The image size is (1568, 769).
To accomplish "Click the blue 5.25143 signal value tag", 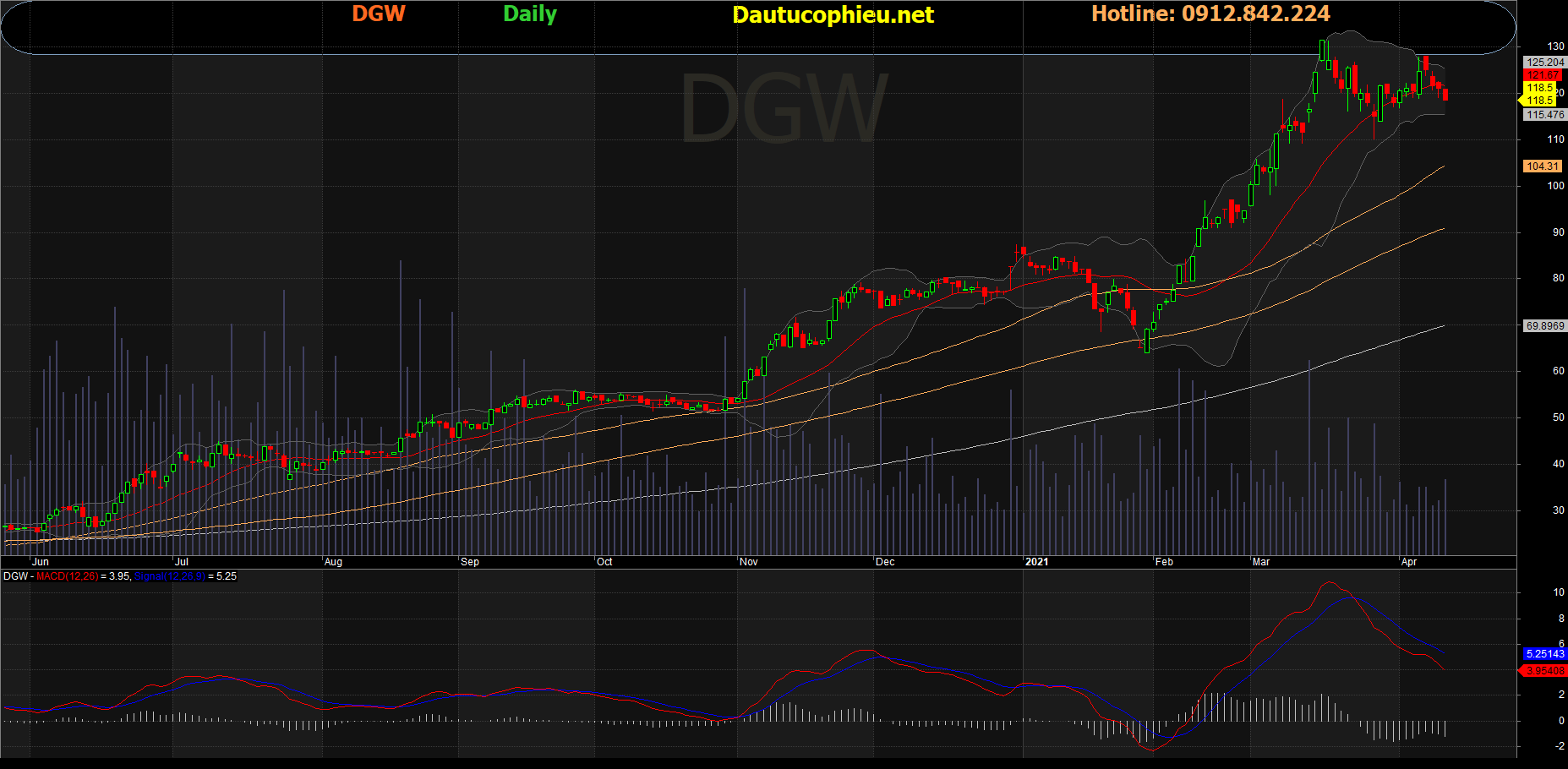I will (1544, 654).
